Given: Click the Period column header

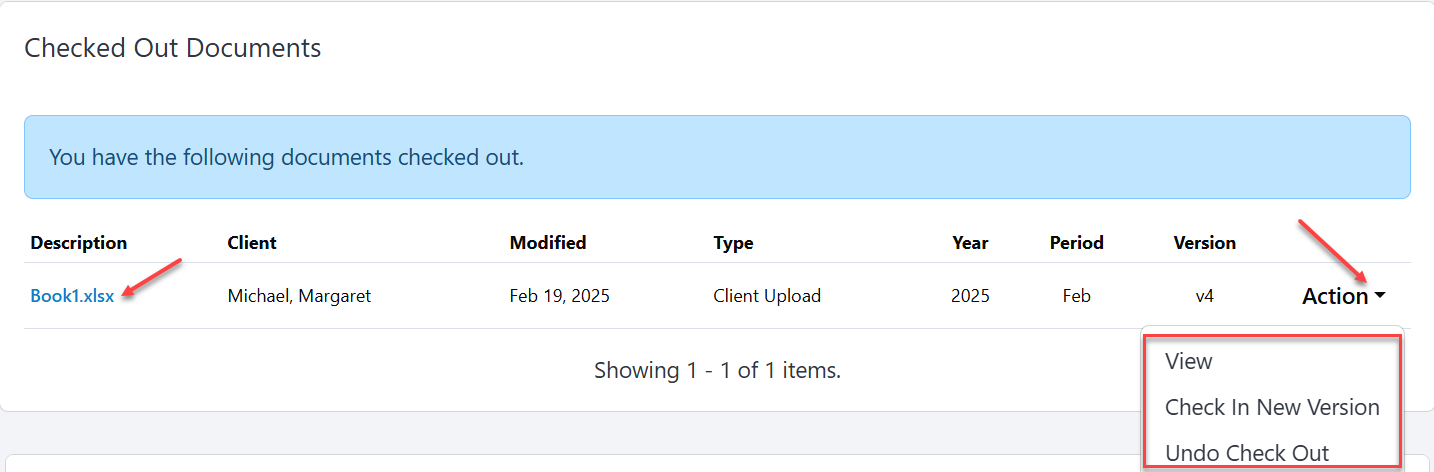Looking at the screenshot, I should pos(1077,243).
